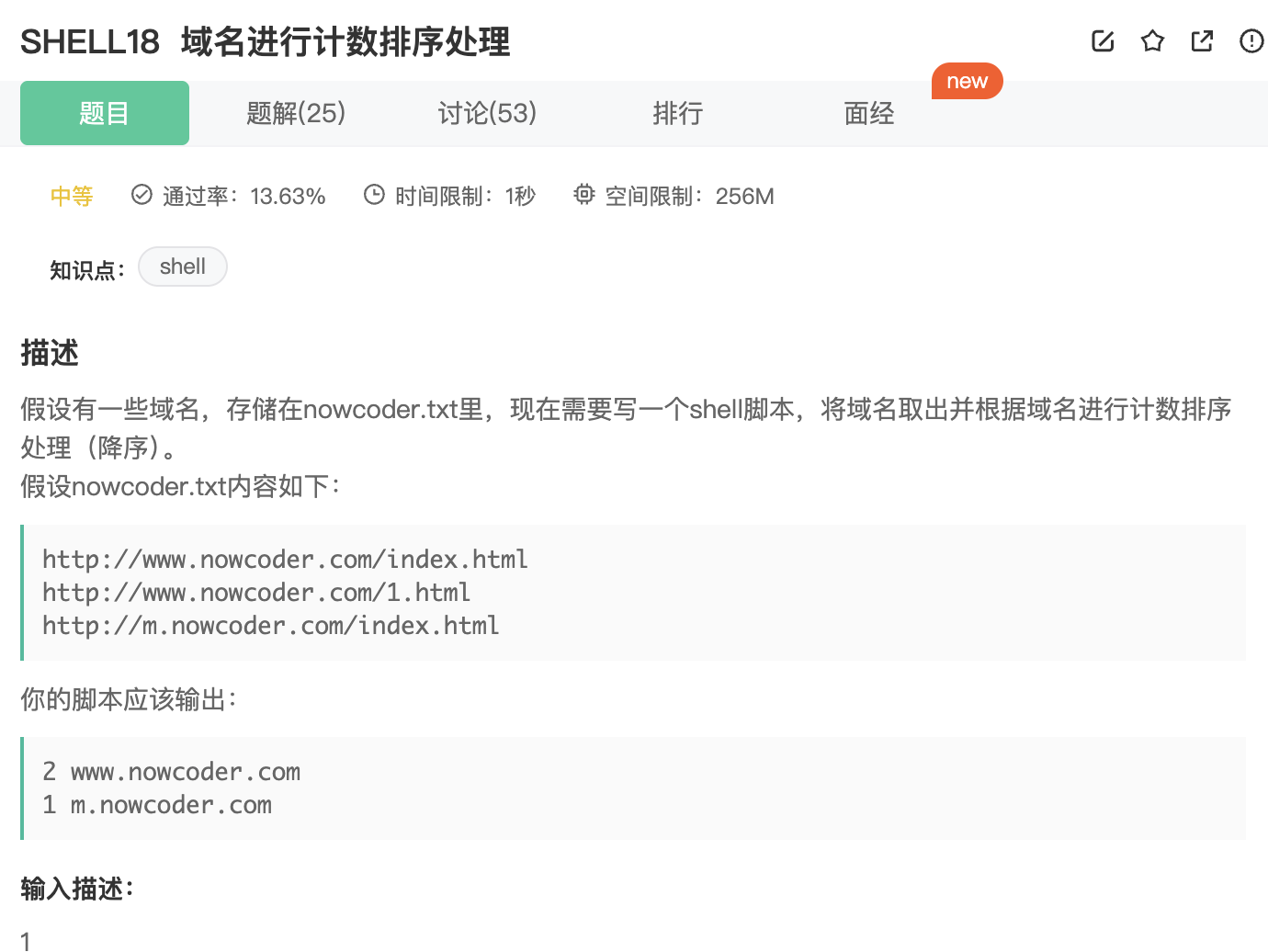Click the 假设nowcoder.txt内容如下 text
Screen dimensions: 1268x952
coord(181,486)
